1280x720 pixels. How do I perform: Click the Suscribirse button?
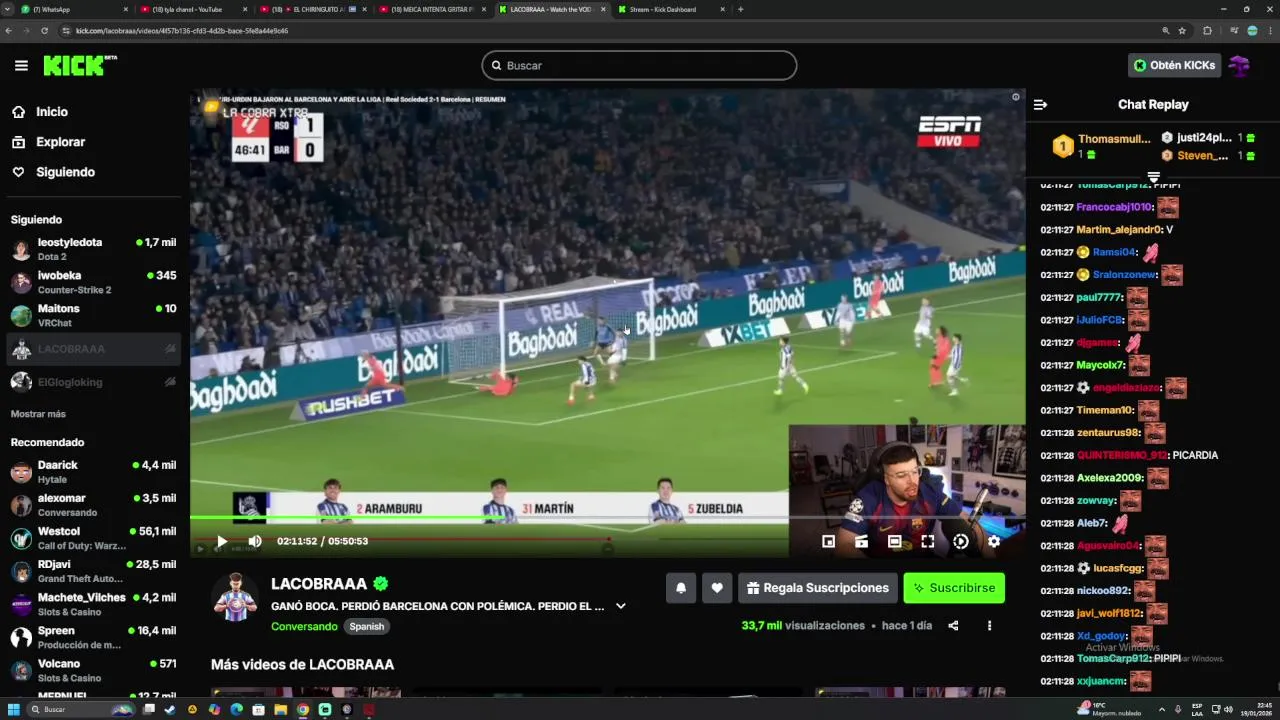954,588
